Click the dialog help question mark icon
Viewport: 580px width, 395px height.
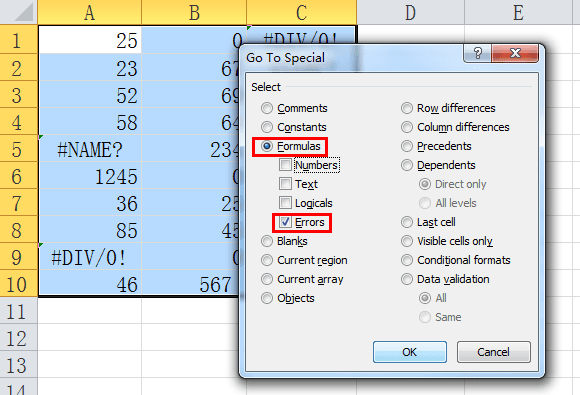click(478, 53)
